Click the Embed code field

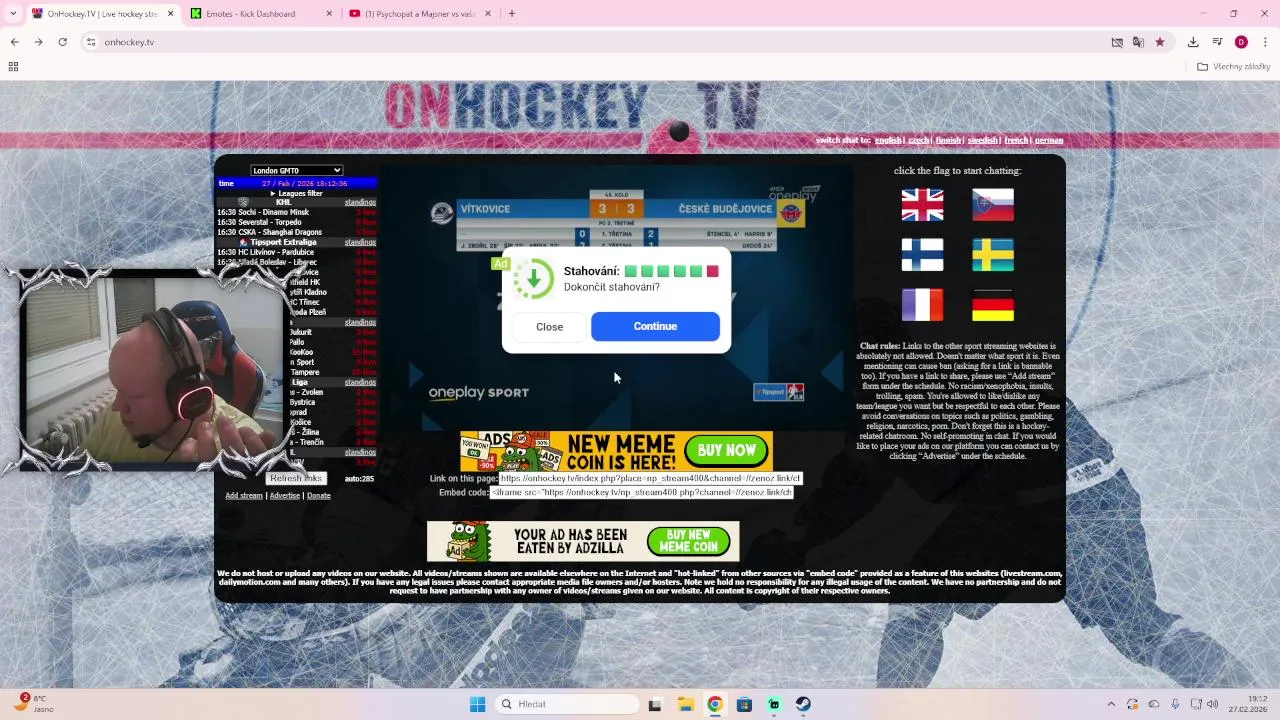641,493
